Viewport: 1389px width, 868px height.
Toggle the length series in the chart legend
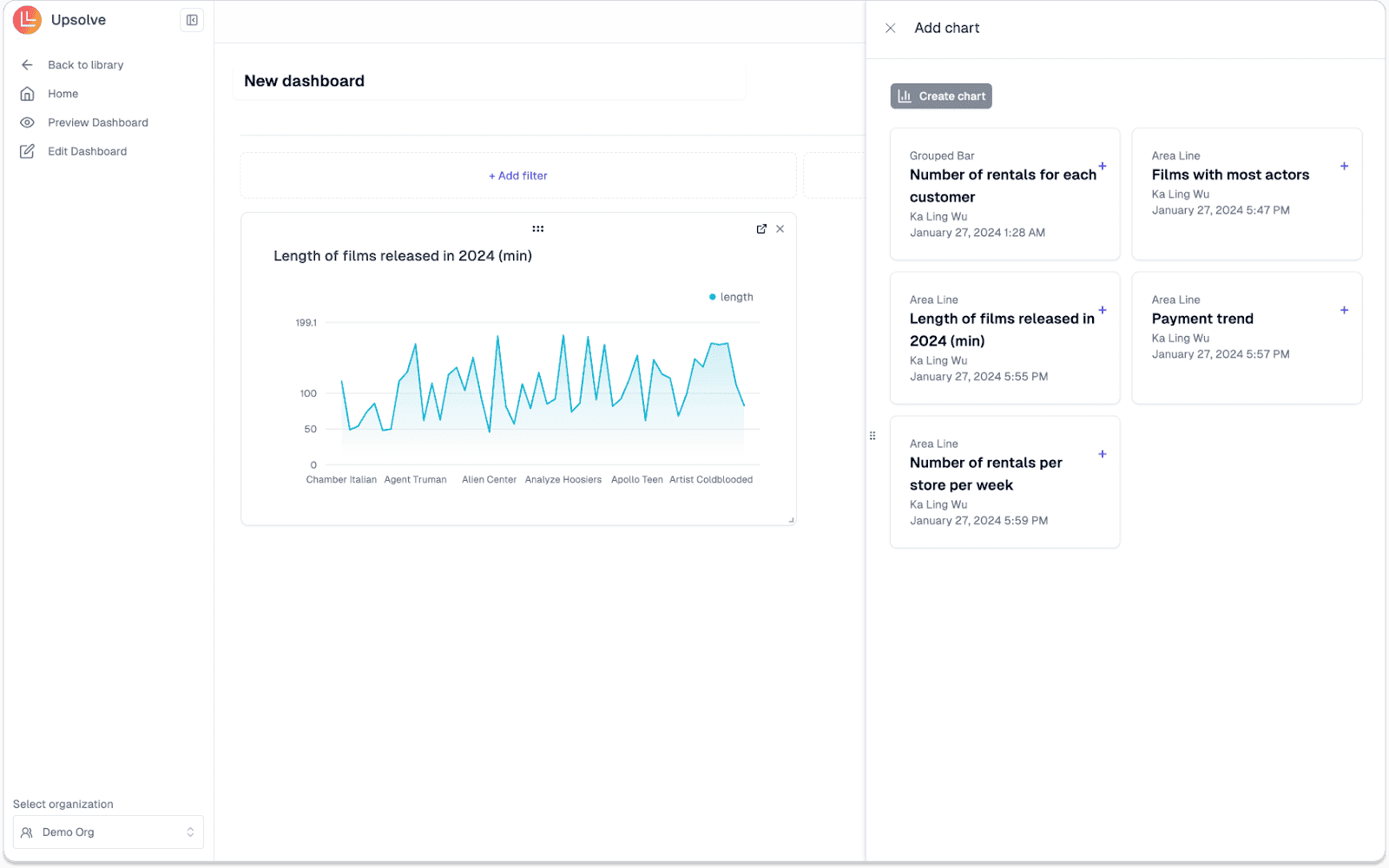[732, 297]
